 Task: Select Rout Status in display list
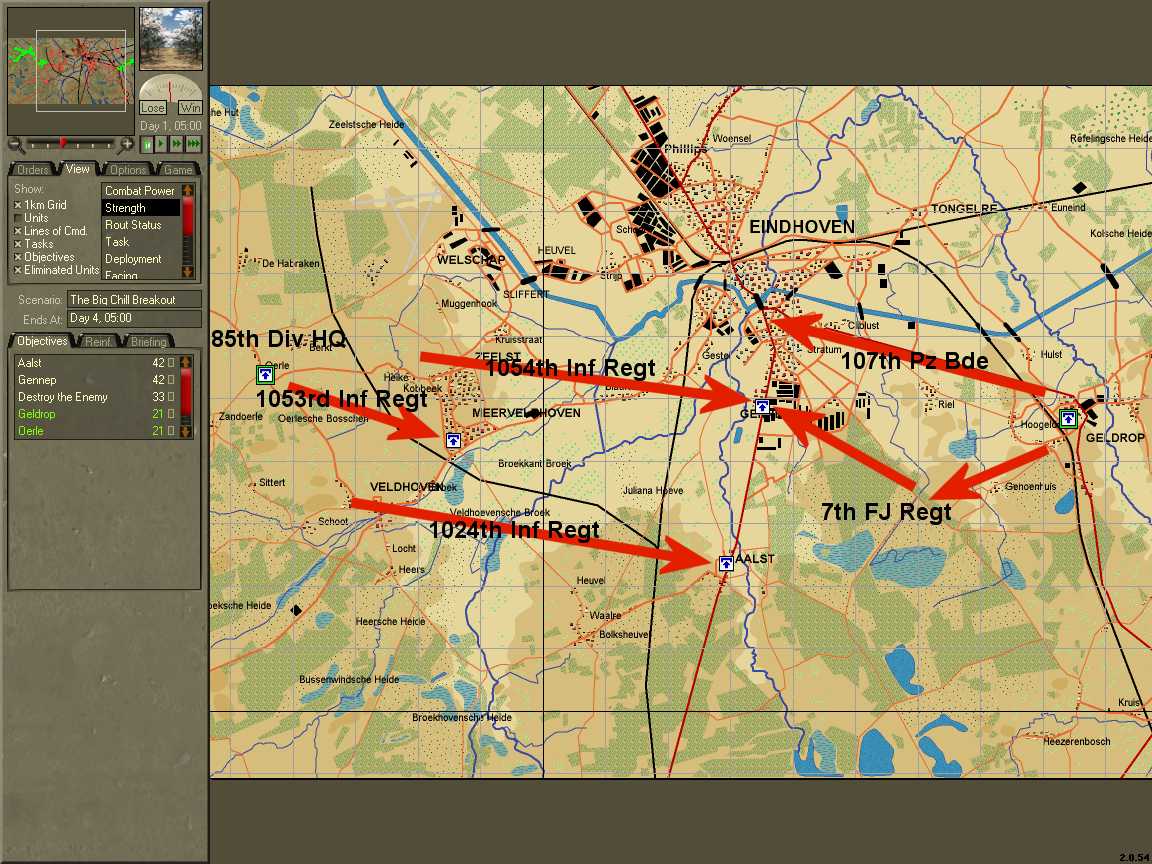coord(140,225)
